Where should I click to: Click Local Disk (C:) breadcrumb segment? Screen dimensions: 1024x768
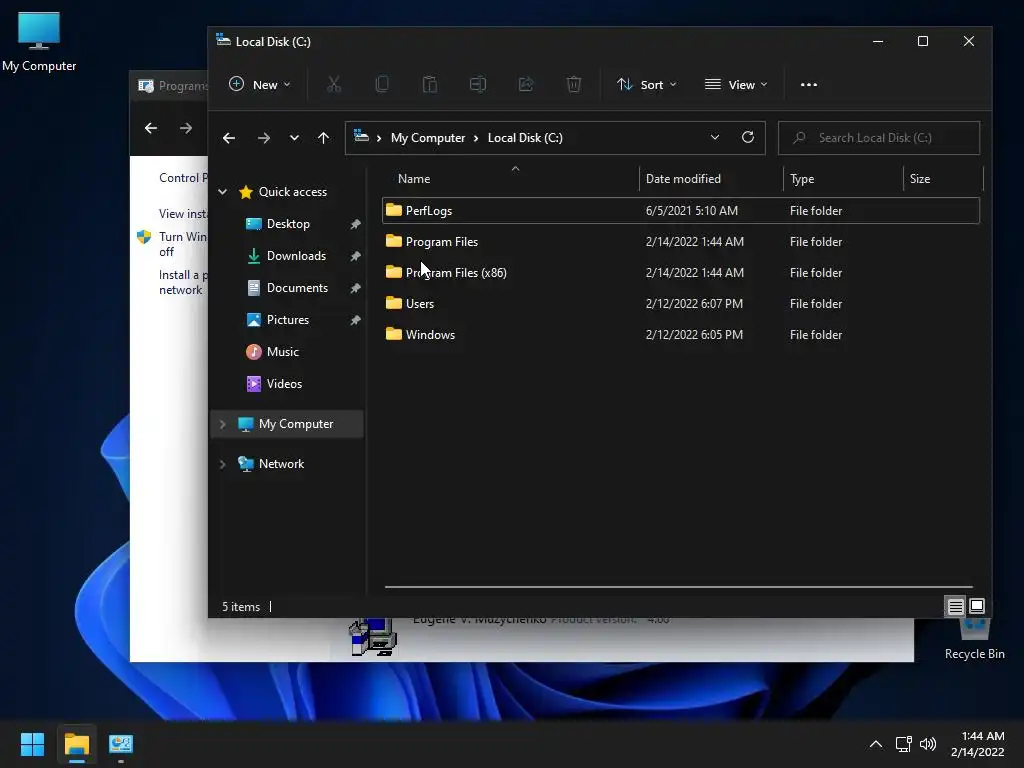pyautogui.click(x=525, y=138)
